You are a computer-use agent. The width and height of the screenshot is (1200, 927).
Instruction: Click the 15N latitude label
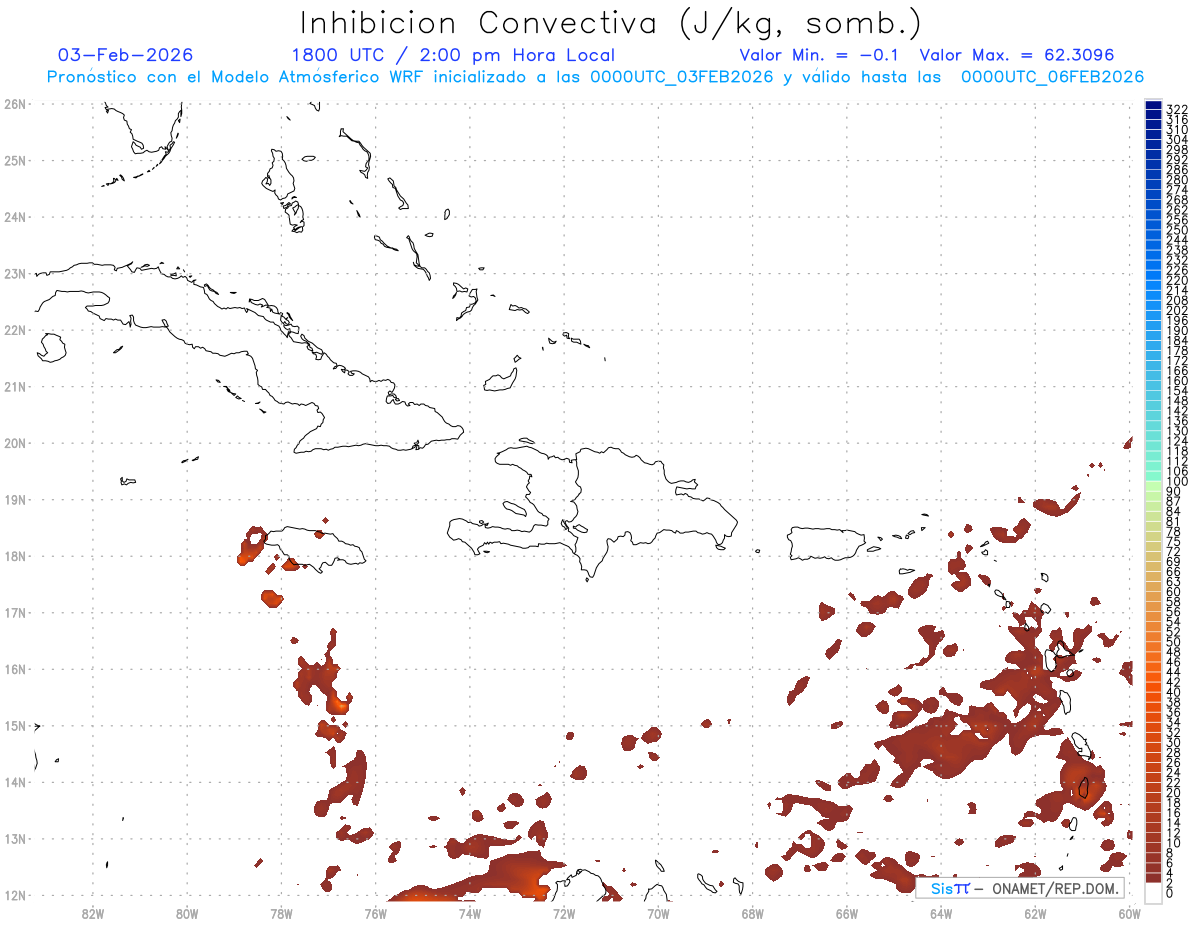pyautogui.click(x=14, y=725)
